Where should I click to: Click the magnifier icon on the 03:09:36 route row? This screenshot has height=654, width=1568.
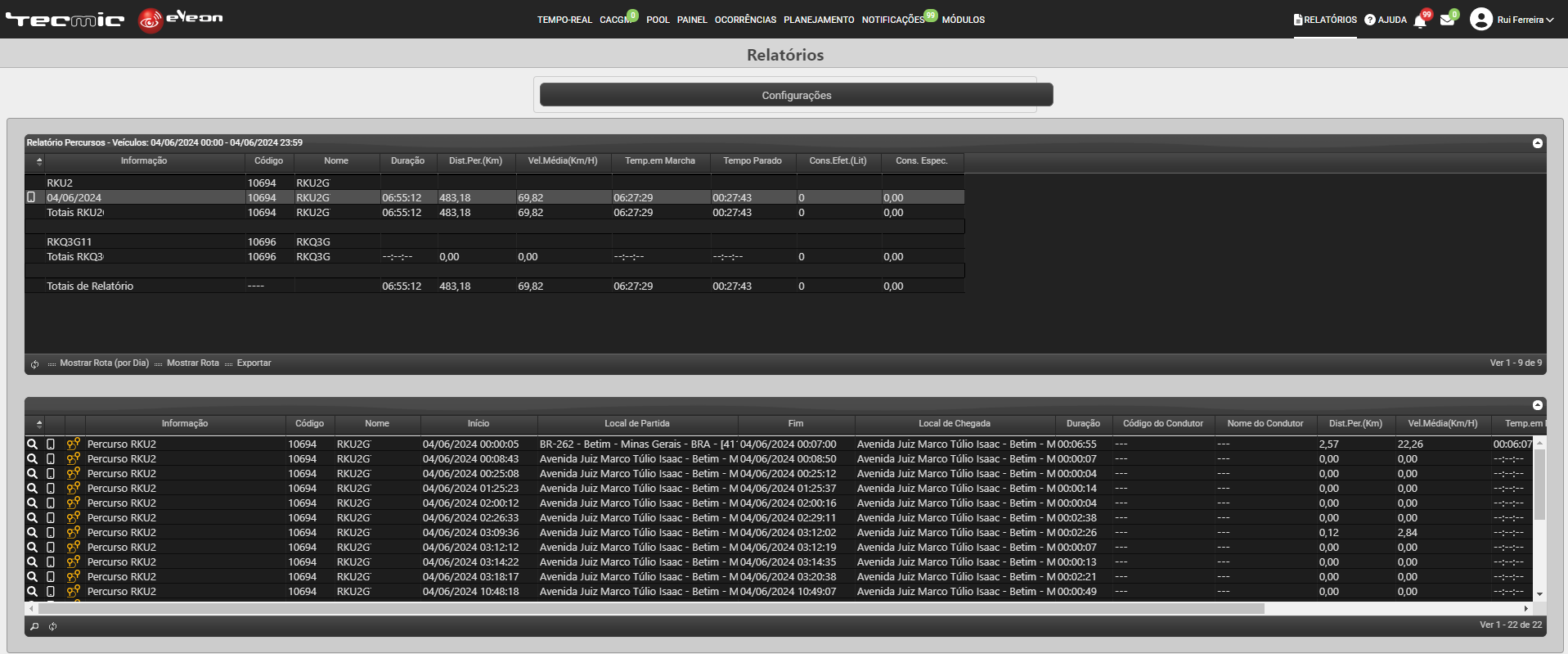(x=33, y=533)
